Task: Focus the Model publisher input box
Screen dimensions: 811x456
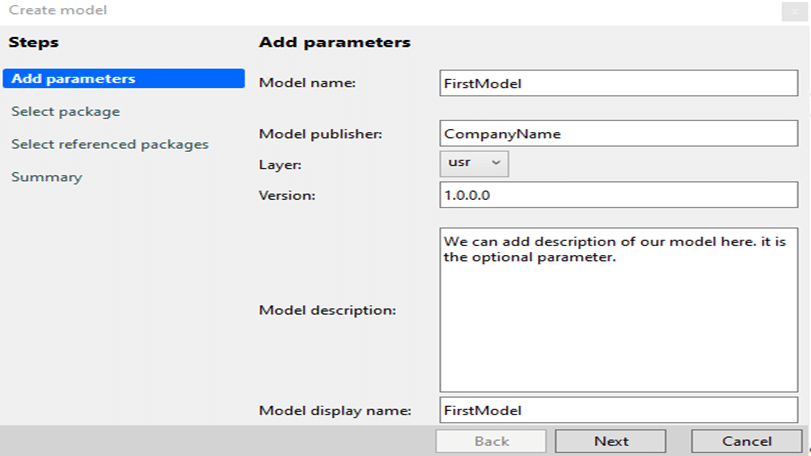Action: [618, 133]
